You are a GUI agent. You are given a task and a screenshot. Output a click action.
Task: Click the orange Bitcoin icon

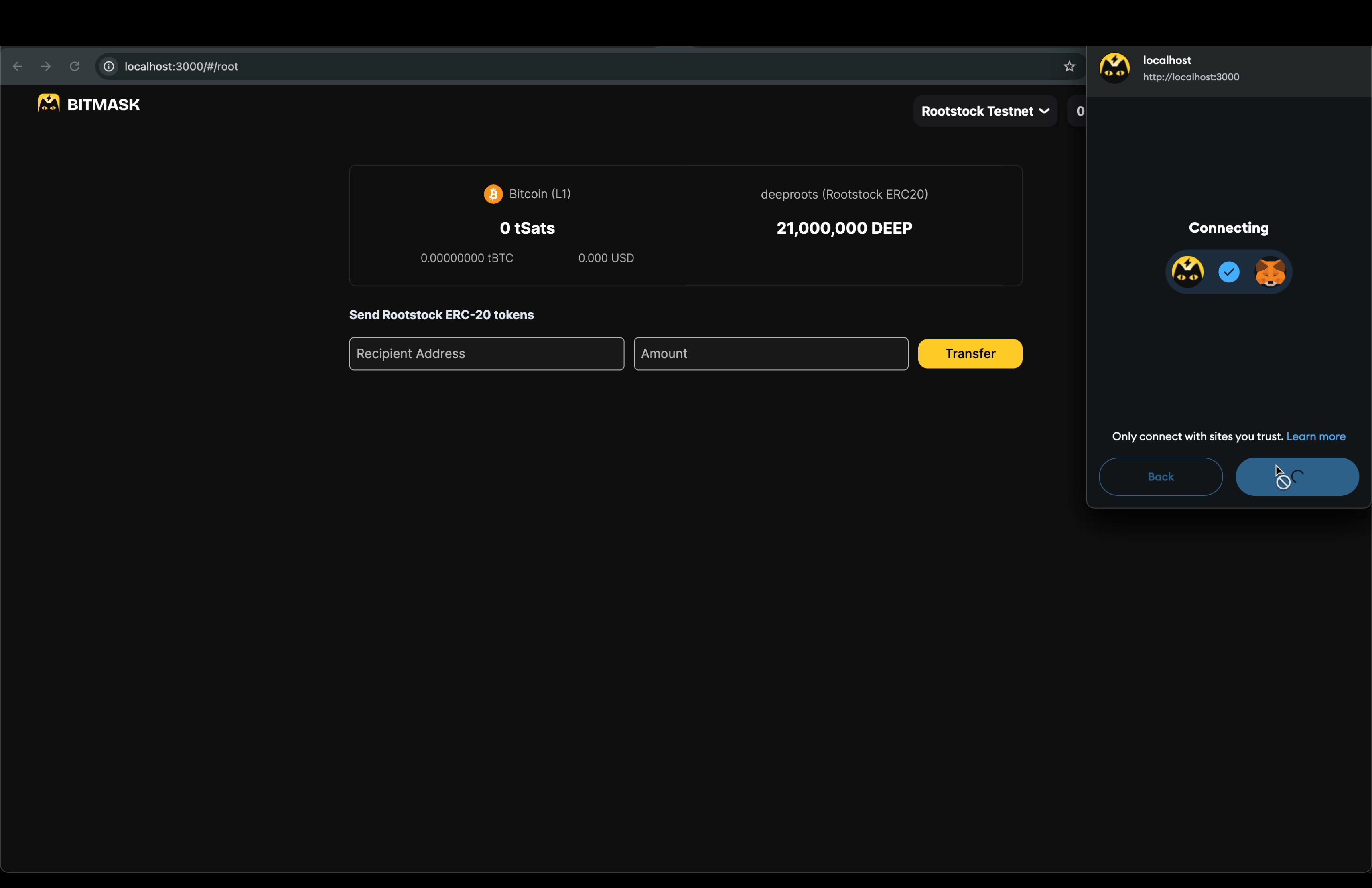coord(493,194)
